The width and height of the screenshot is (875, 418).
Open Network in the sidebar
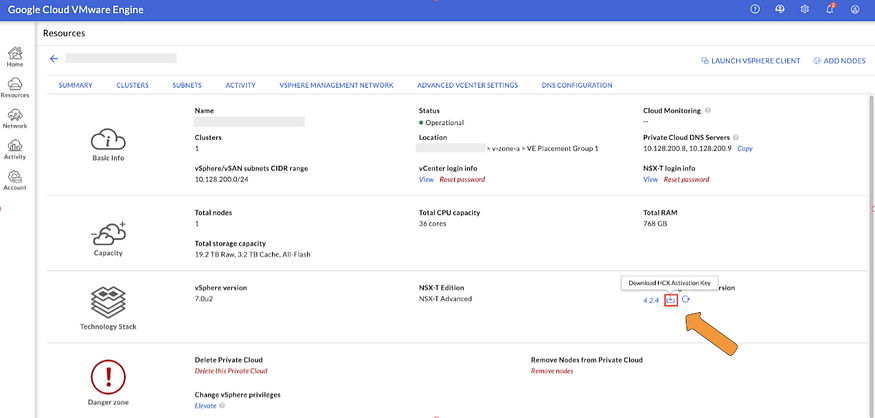15,118
